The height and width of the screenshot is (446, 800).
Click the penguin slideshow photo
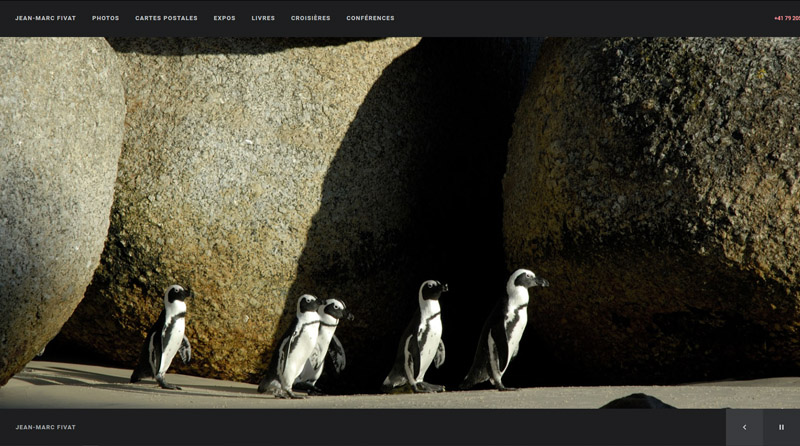400,222
